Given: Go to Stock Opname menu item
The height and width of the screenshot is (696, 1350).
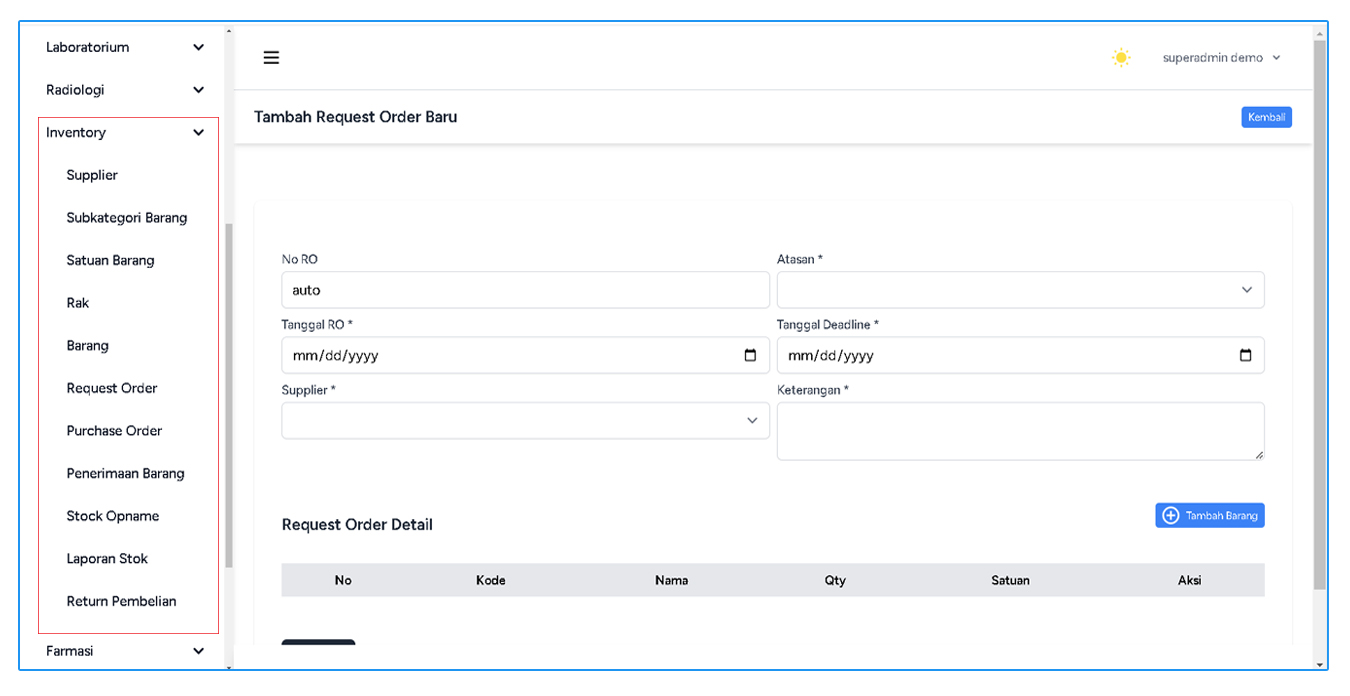Looking at the screenshot, I should [x=113, y=516].
